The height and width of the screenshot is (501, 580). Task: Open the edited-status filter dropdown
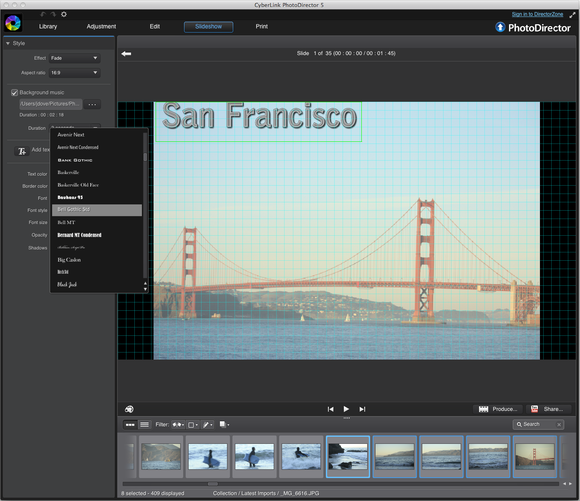click(x=208, y=424)
